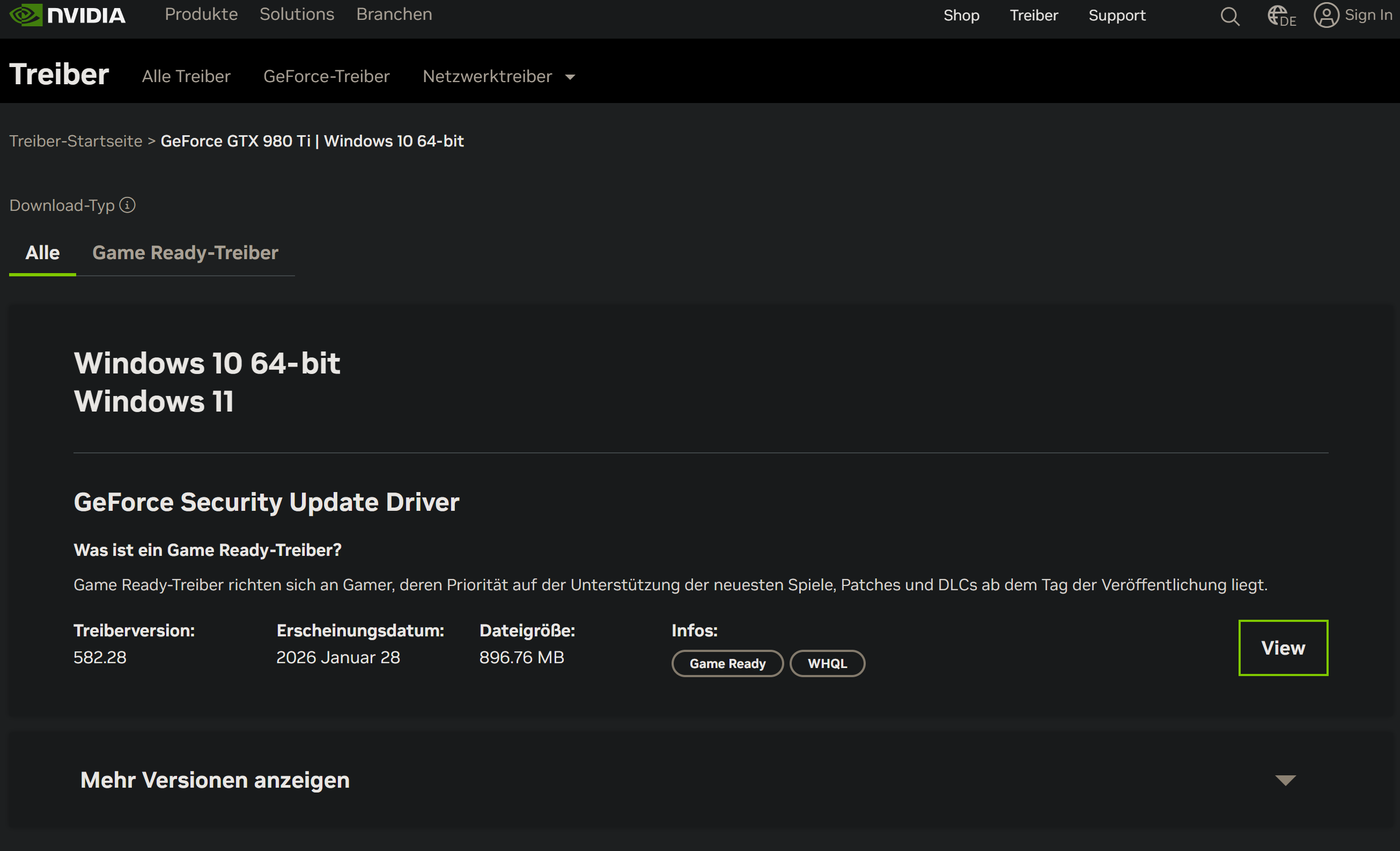Open the Produkte menu
This screenshot has width=1400, height=851.
point(201,14)
